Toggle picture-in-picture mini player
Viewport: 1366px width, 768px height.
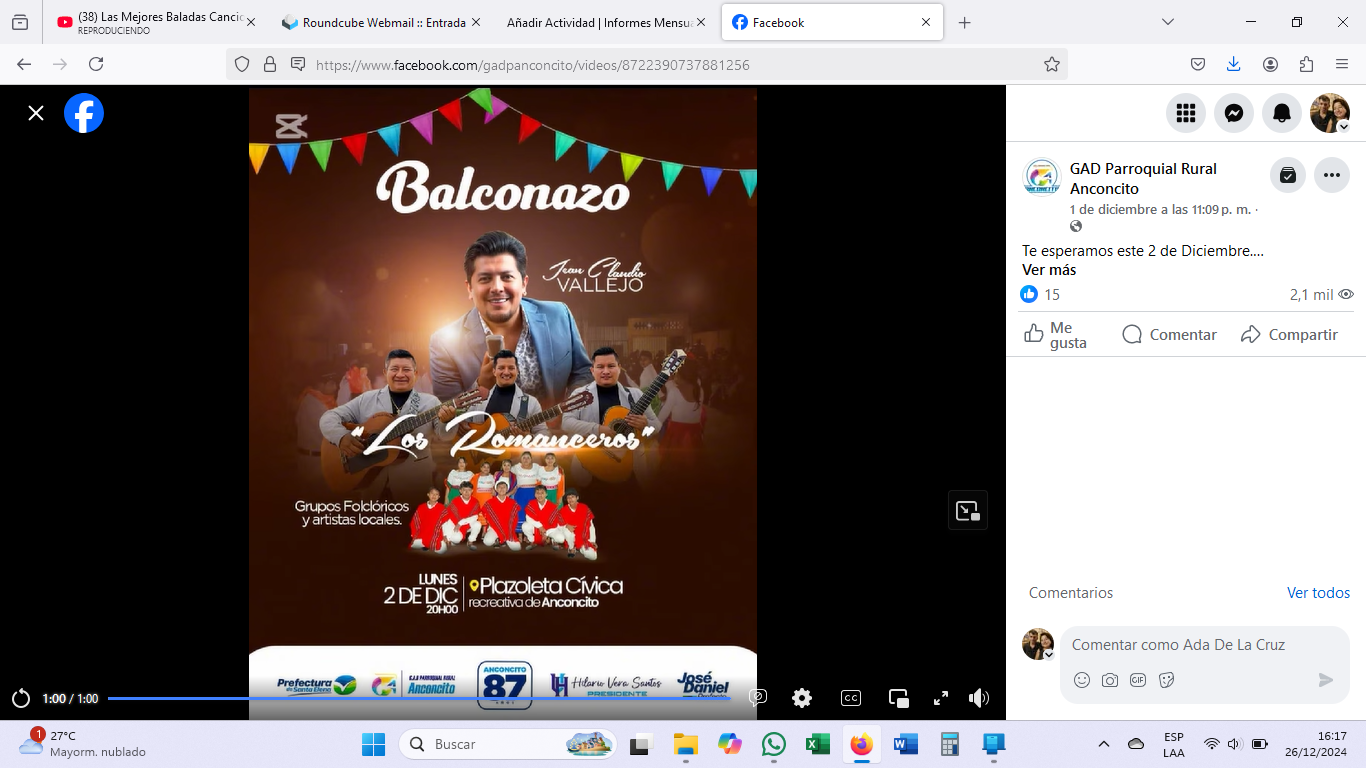point(899,698)
